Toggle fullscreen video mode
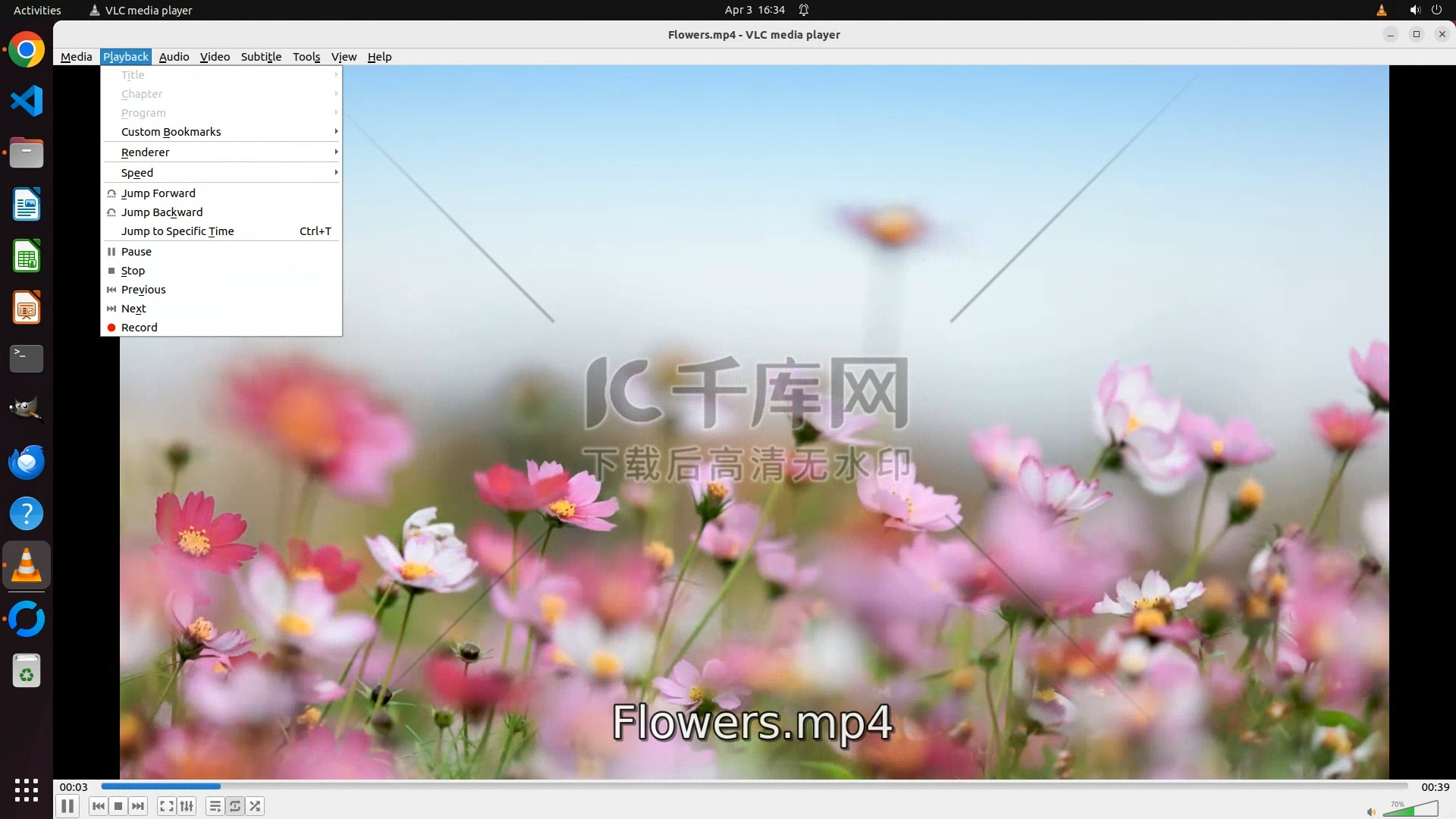Screen dimensions: 1456x819 [x=167, y=806]
